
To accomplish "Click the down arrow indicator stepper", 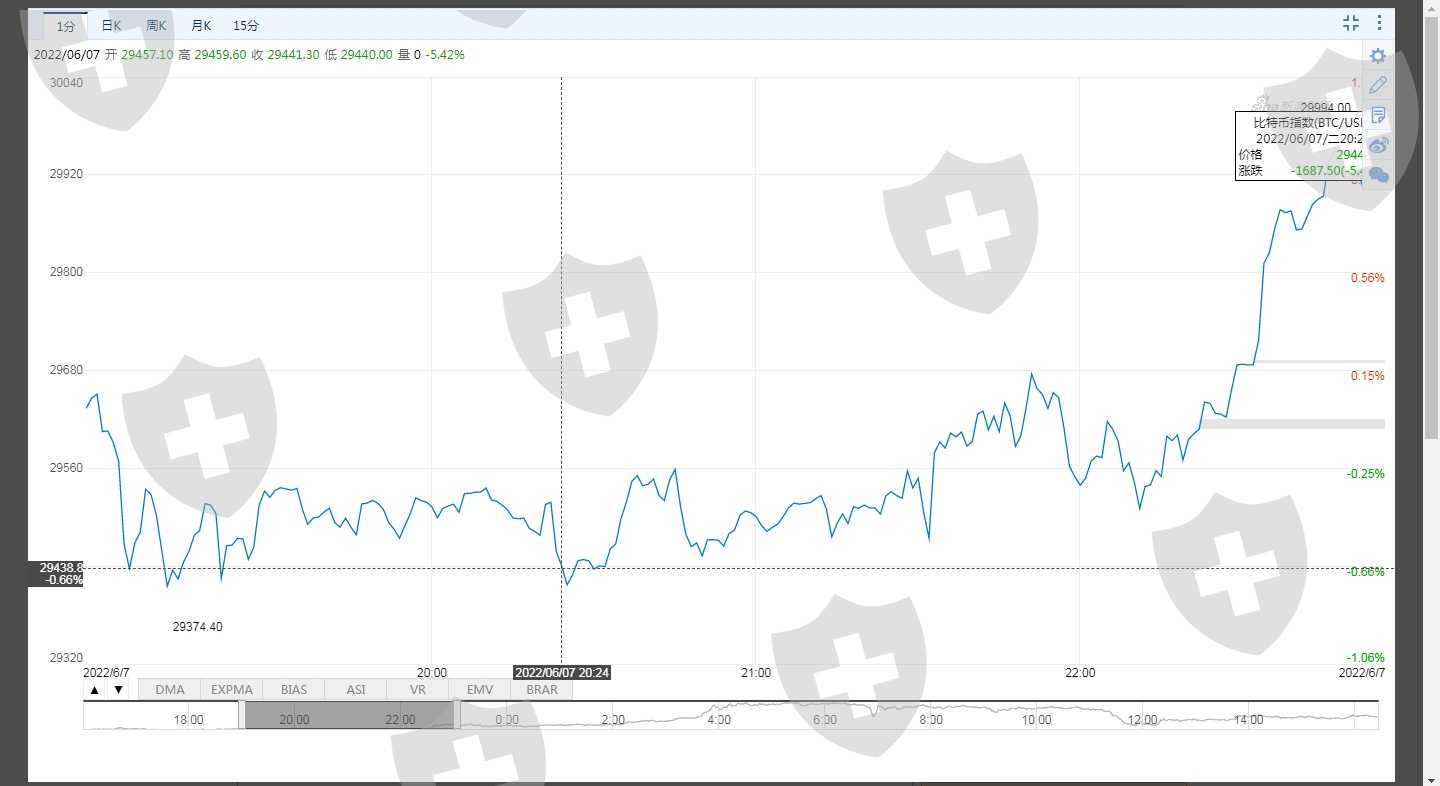I will [118, 690].
